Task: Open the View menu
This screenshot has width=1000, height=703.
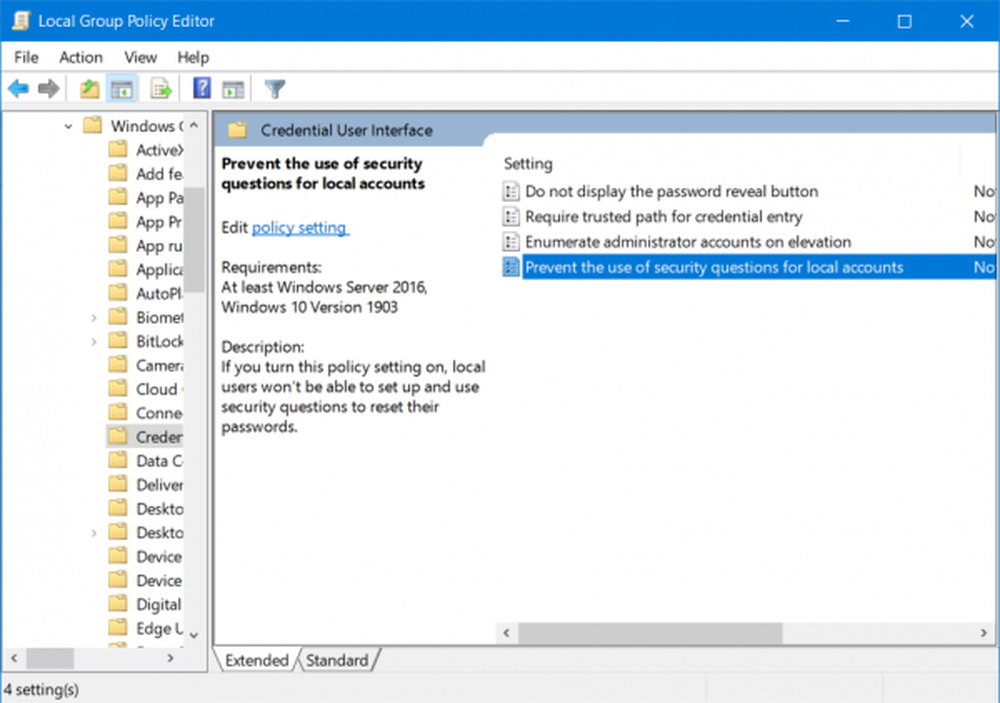Action: point(140,57)
